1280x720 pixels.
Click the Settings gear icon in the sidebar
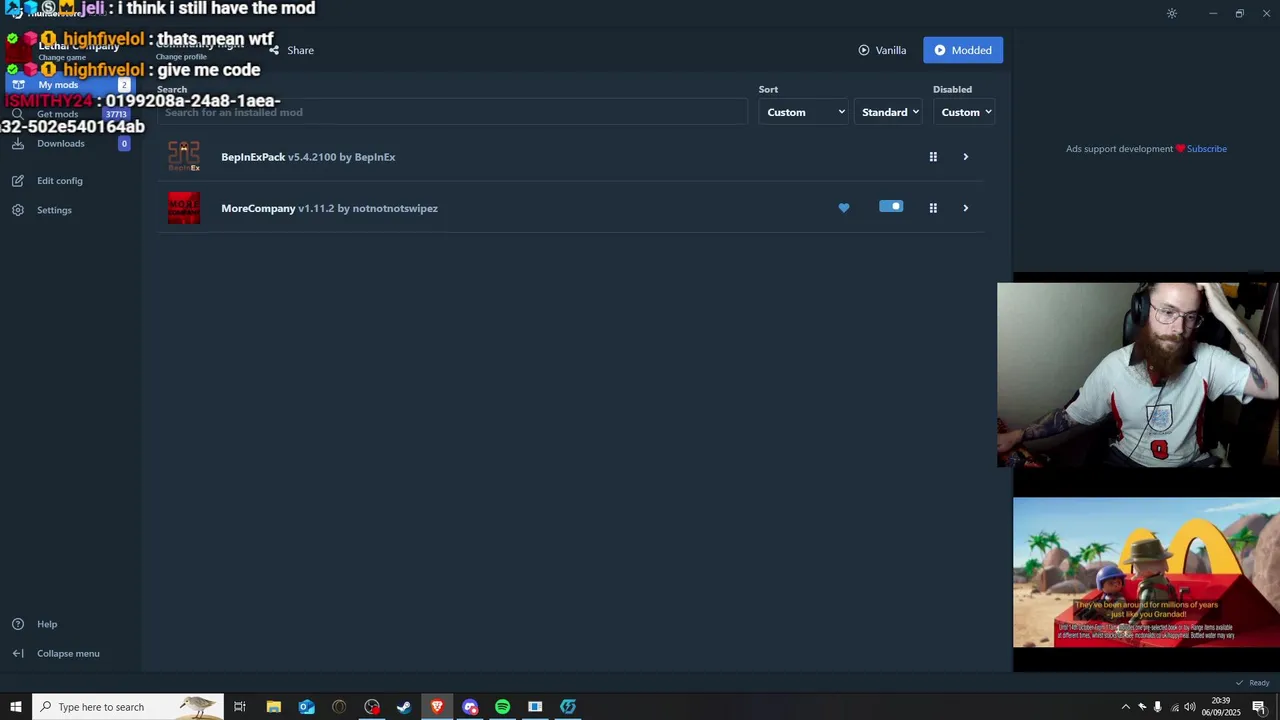click(18, 210)
